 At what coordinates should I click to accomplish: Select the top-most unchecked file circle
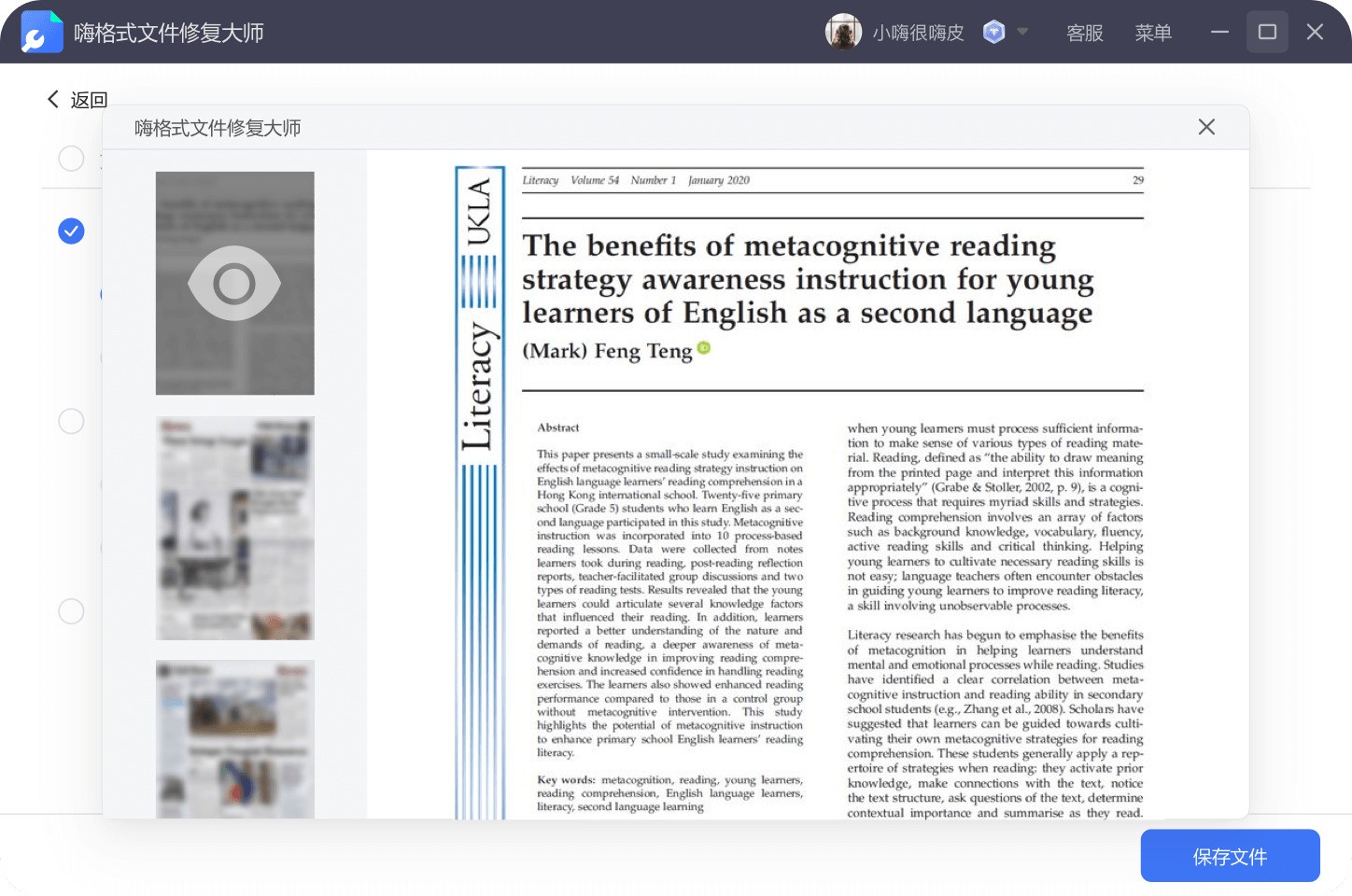pos(71,159)
